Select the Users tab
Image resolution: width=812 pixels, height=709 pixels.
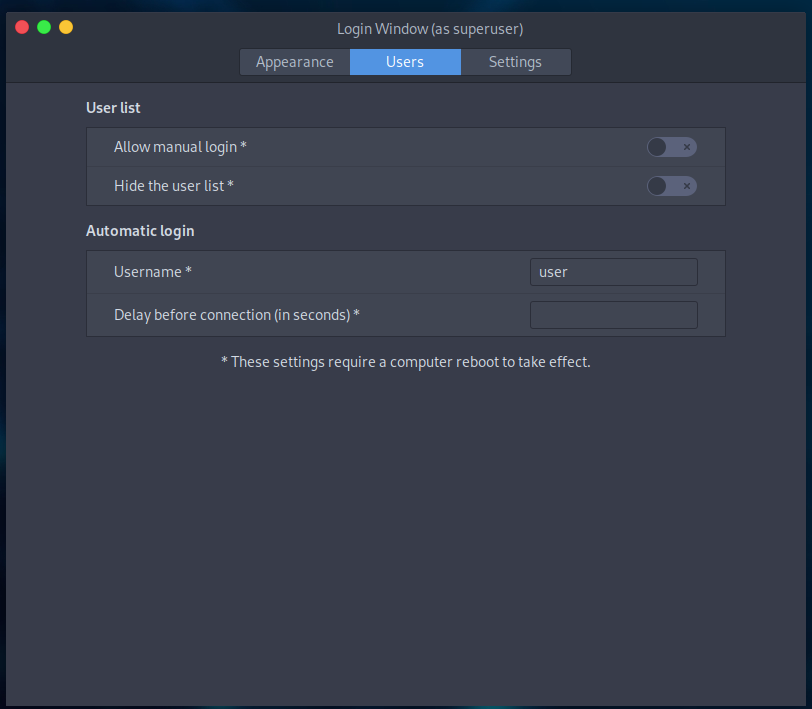coord(405,62)
